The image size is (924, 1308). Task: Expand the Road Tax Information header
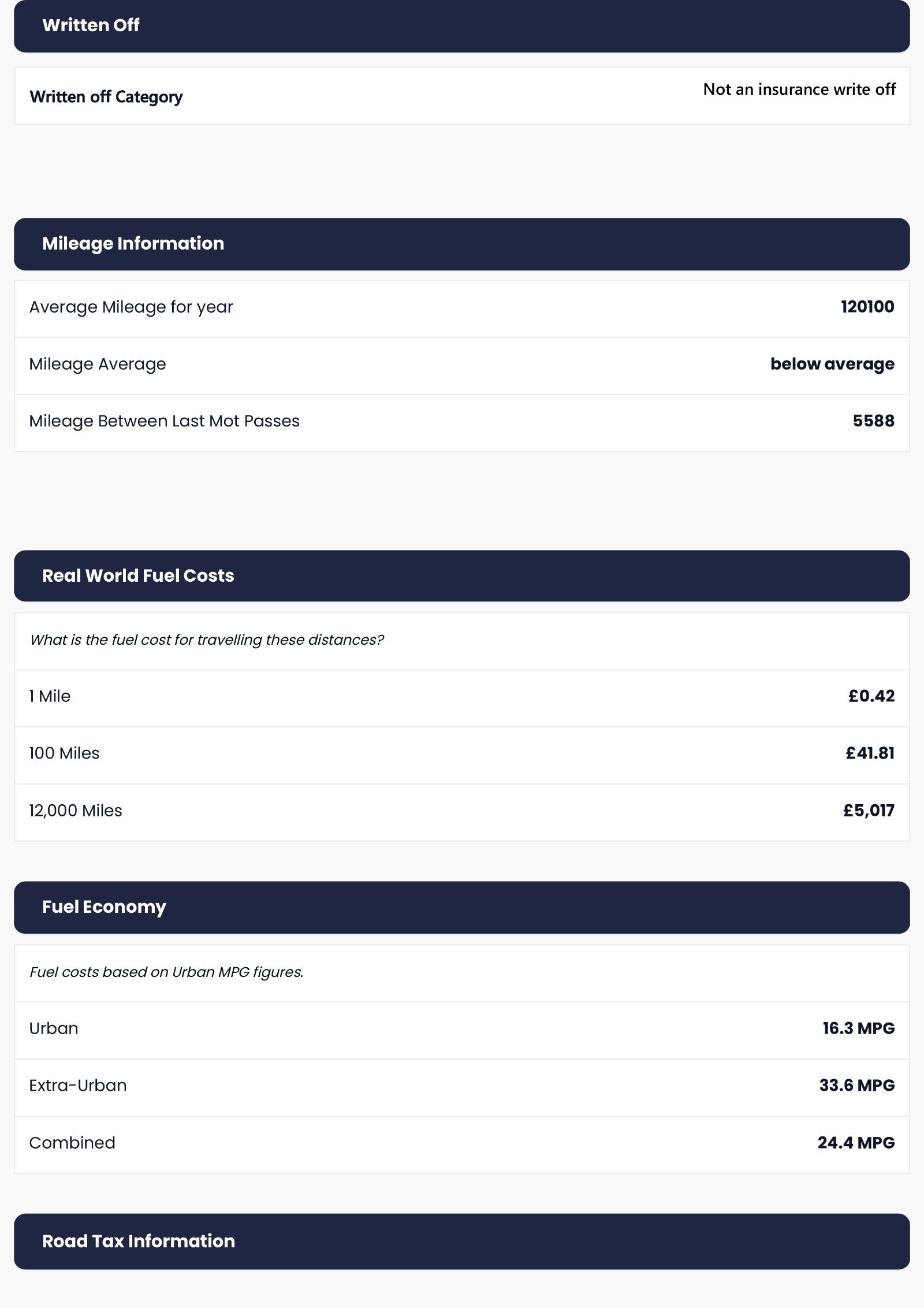point(462,1241)
